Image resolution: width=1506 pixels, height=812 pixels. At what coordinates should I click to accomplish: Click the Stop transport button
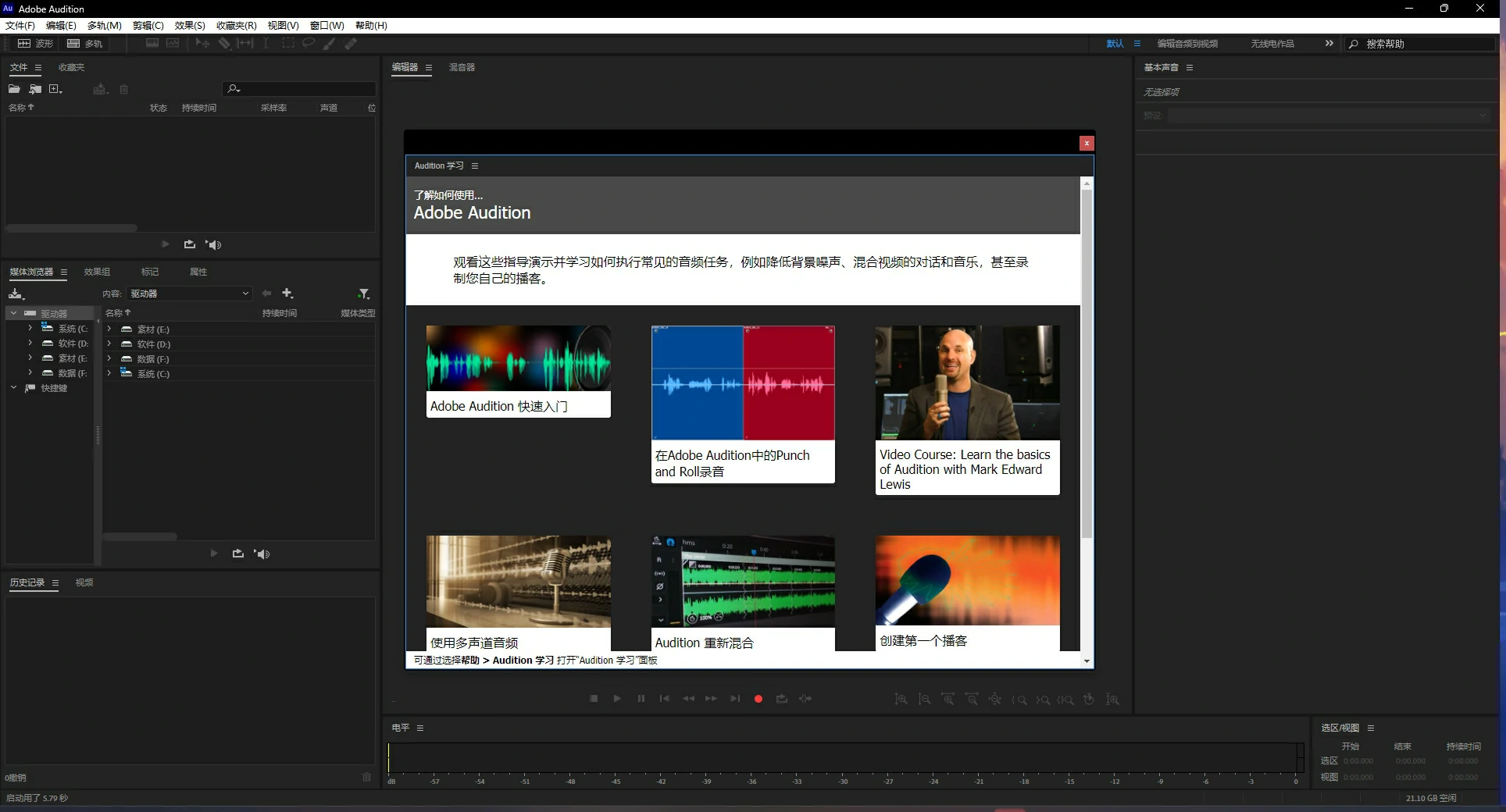(594, 699)
